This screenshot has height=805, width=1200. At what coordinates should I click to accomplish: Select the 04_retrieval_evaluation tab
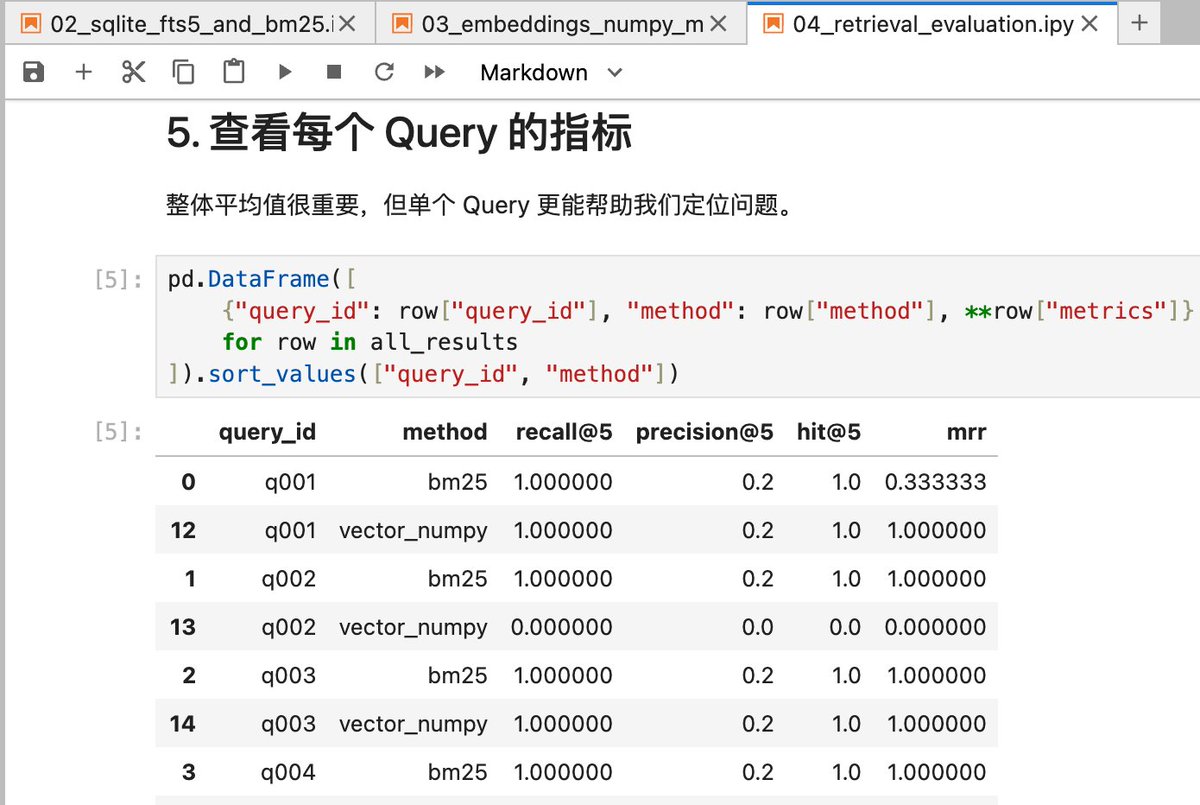(932, 24)
